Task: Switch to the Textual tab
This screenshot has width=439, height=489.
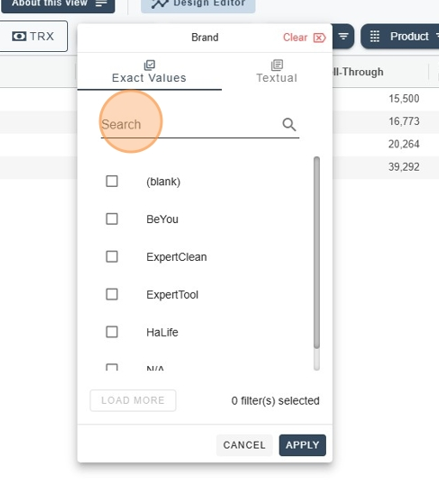Action: (x=277, y=71)
